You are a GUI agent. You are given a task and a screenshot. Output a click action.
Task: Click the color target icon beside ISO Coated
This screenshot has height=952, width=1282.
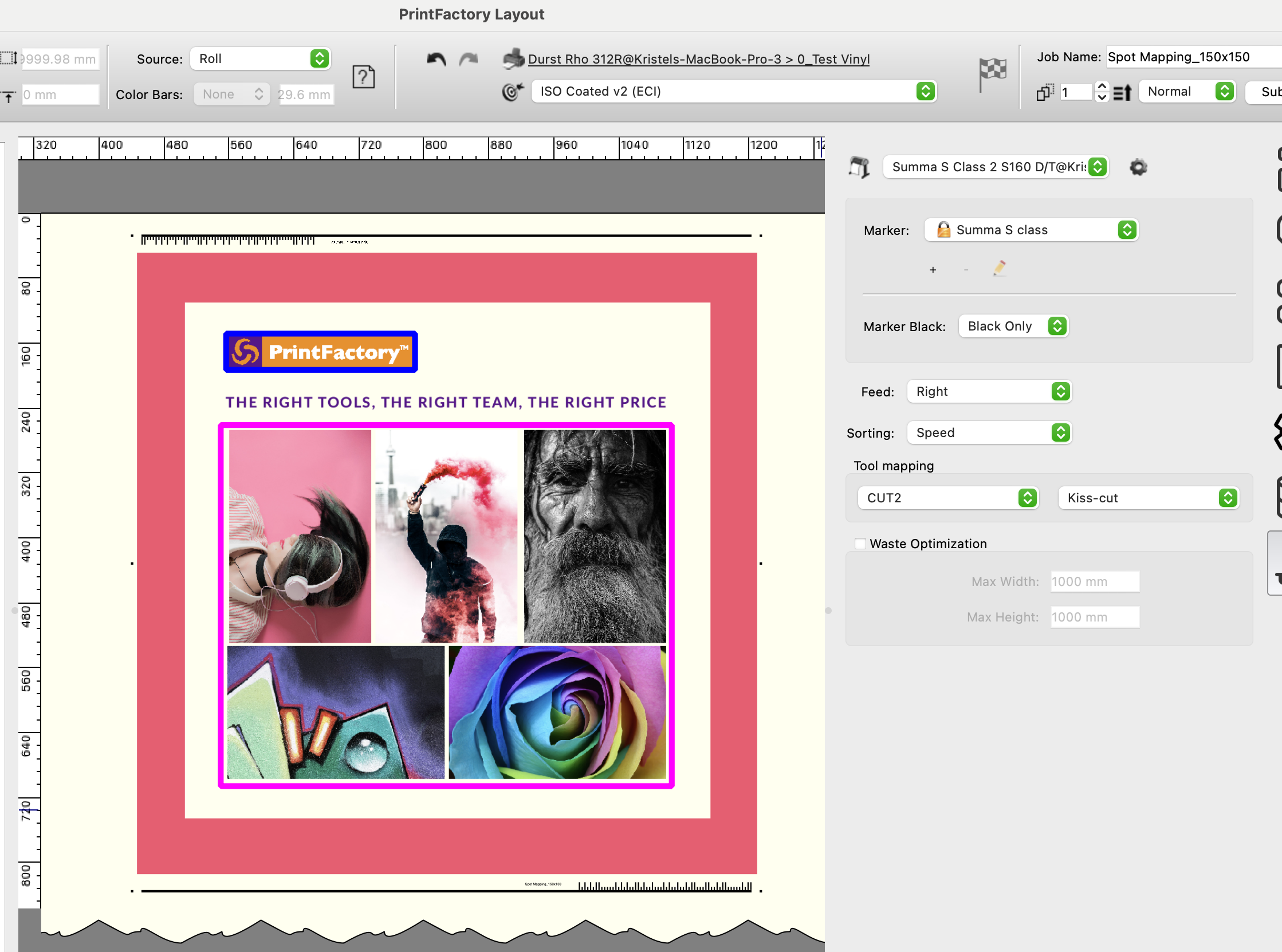click(513, 91)
